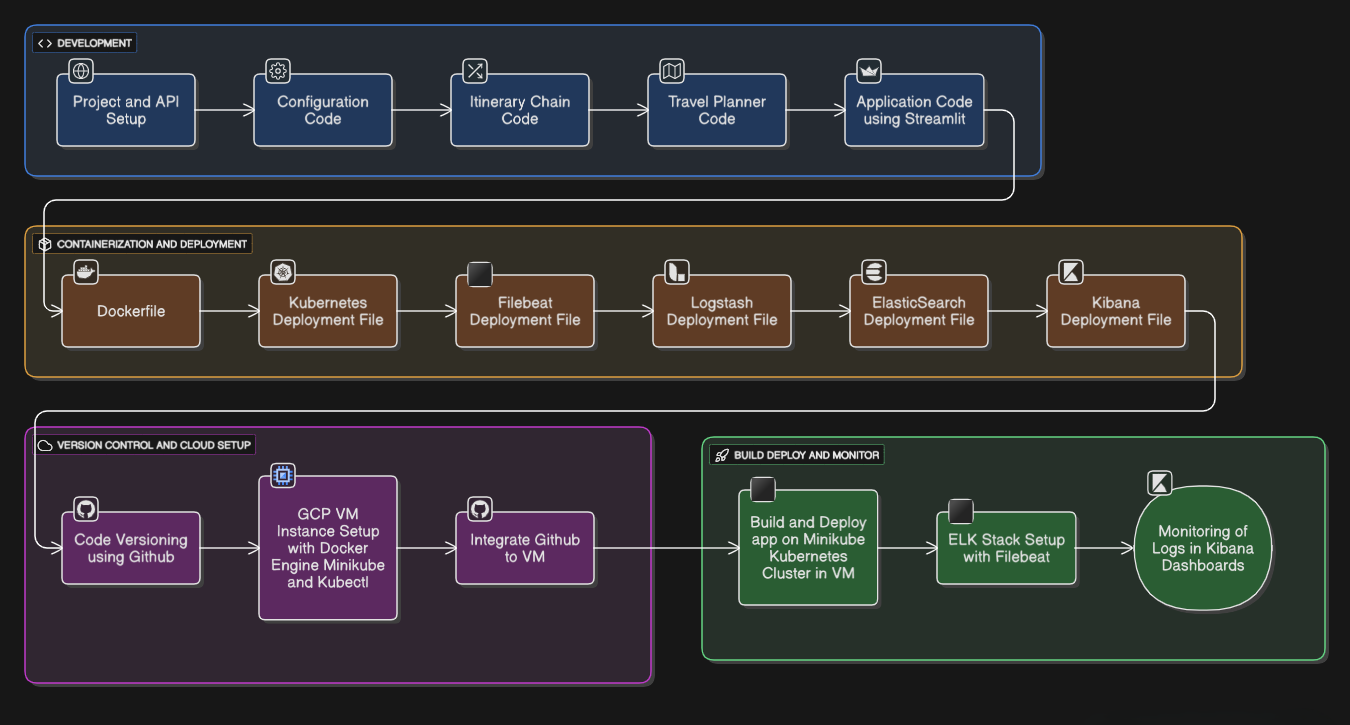The height and width of the screenshot is (725, 1350).
Task: Select the Kibana icon on Kibana Deployment File
Action: tap(1069, 271)
